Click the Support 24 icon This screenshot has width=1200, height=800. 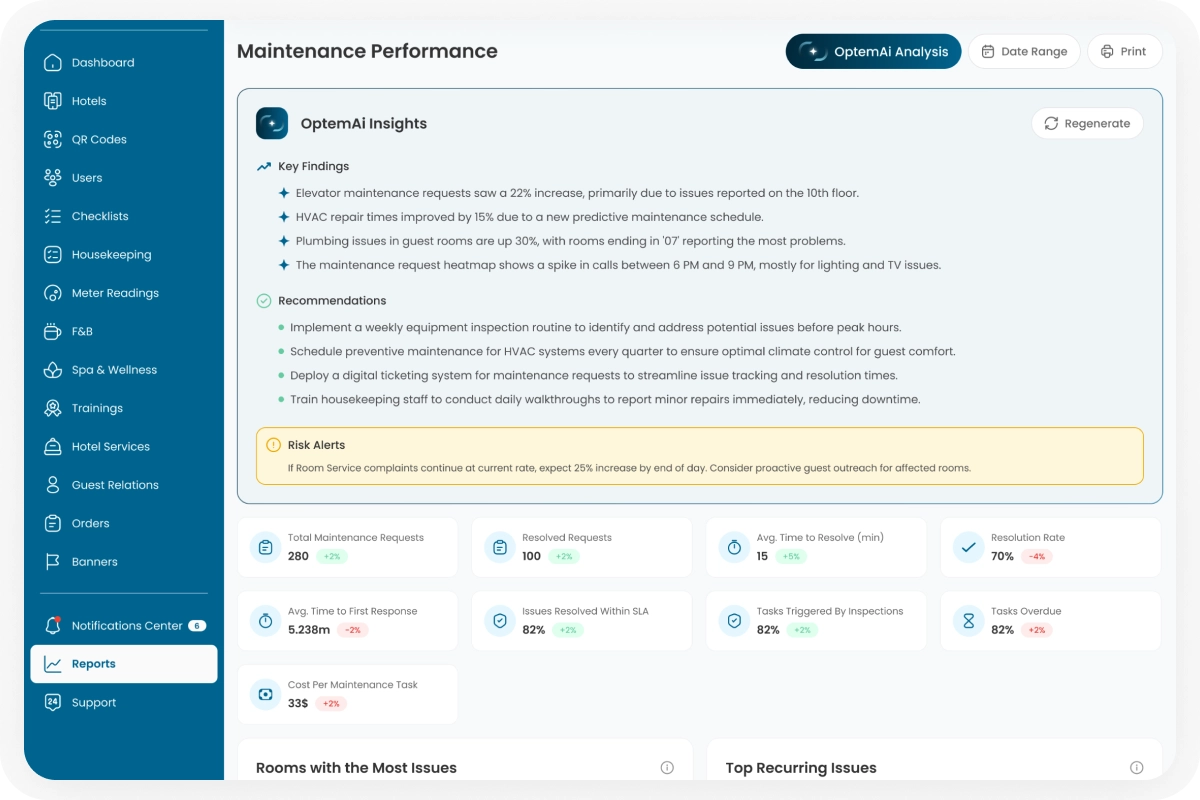[53, 703]
